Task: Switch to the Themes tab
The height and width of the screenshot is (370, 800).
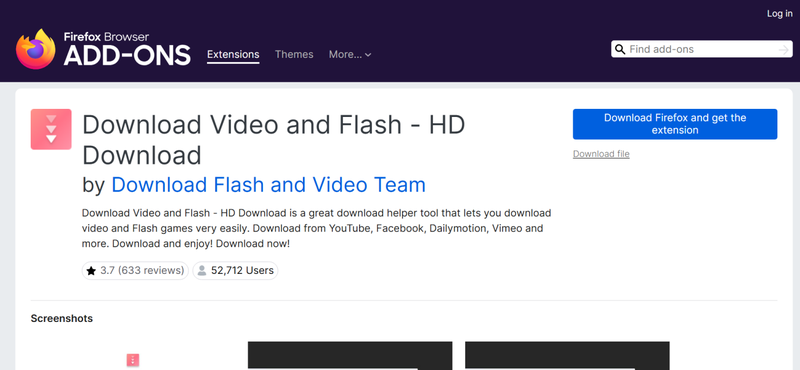Action: click(294, 55)
